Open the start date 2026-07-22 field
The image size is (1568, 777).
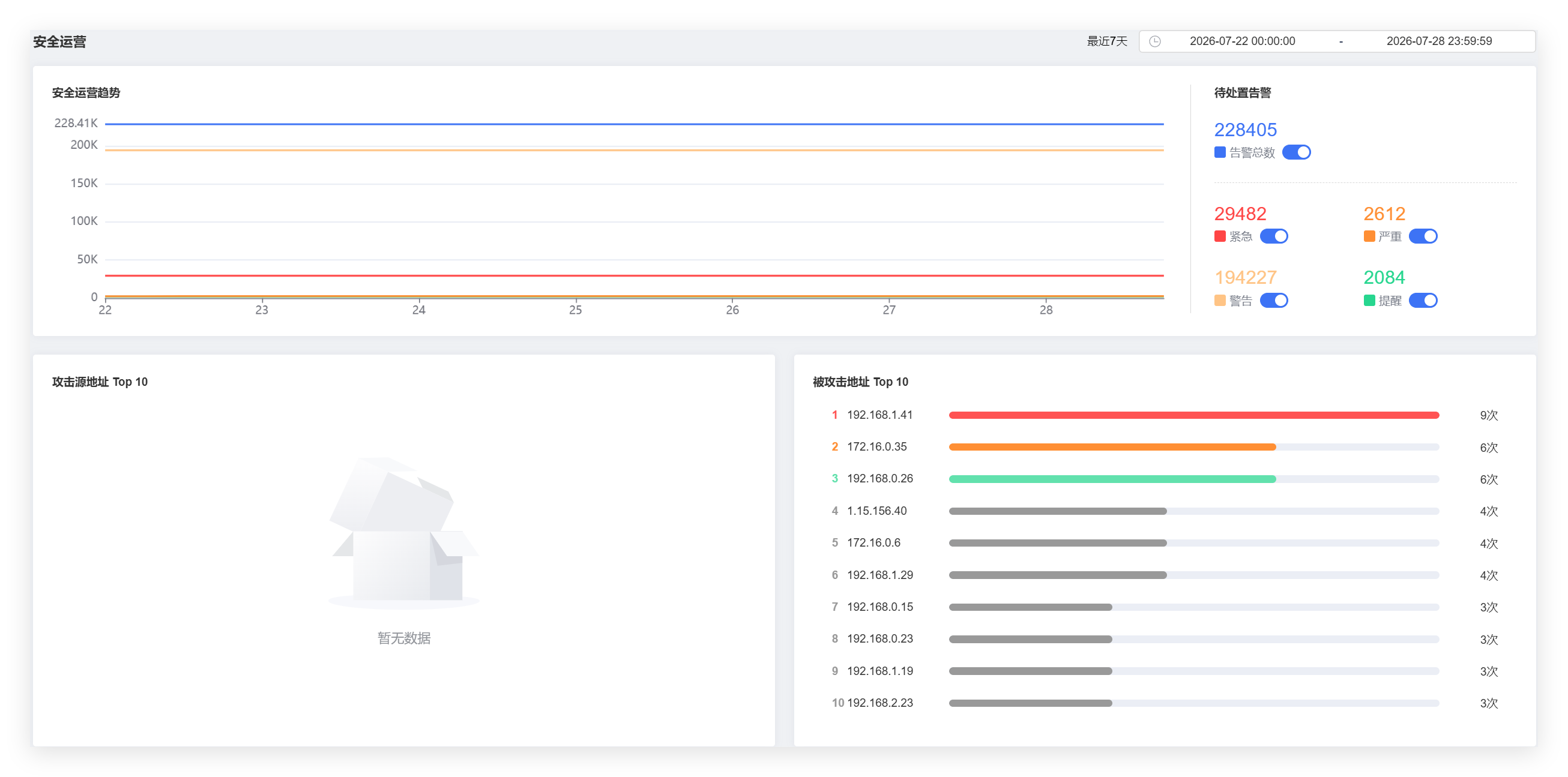tap(1242, 41)
